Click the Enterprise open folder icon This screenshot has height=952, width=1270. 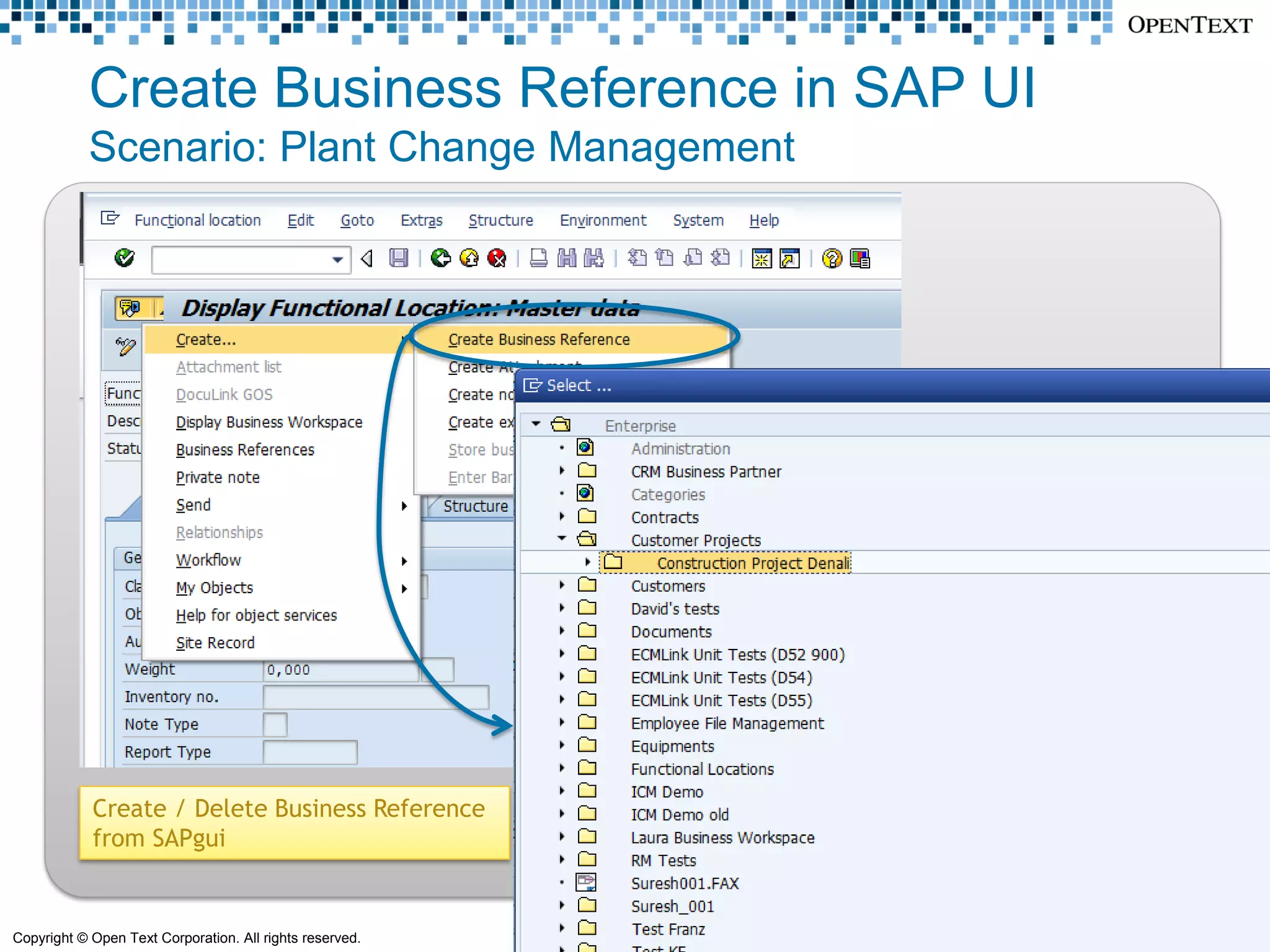point(561,425)
